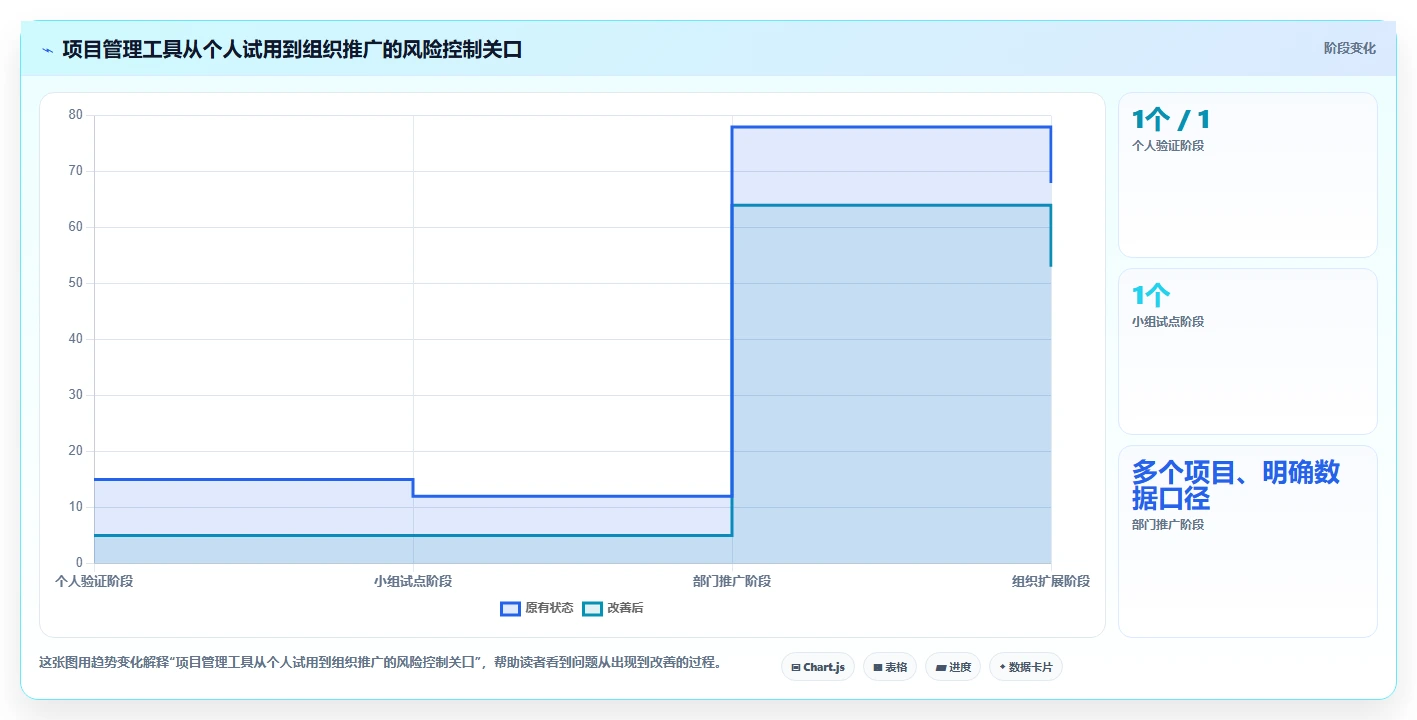
Task: Click the 小组试点阶段 x-axis label
Action: pos(413,581)
